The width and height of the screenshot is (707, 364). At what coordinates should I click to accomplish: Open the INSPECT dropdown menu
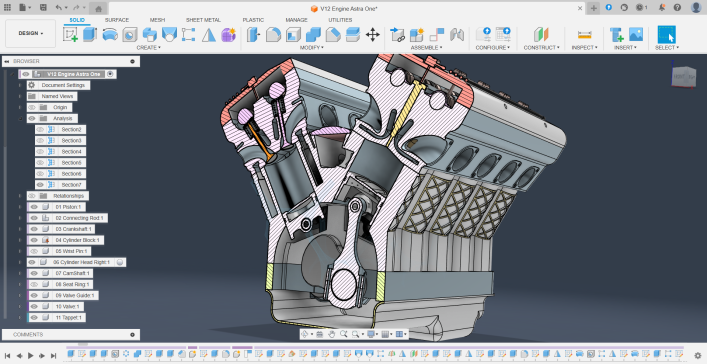tap(584, 47)
